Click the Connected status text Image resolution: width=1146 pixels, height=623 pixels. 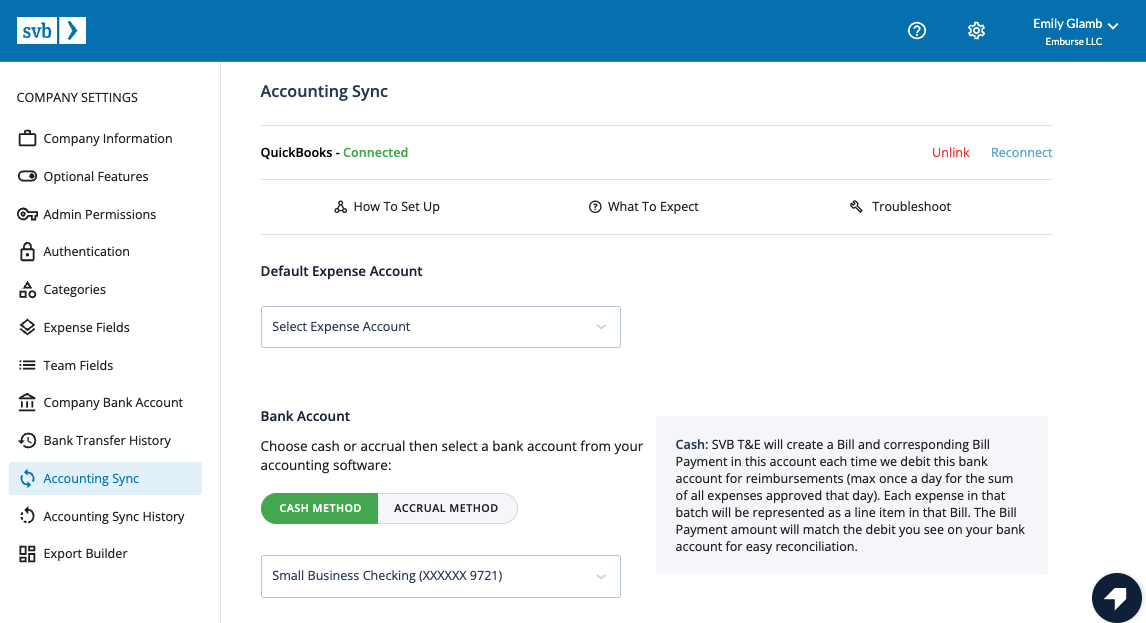tap(376, 152)
